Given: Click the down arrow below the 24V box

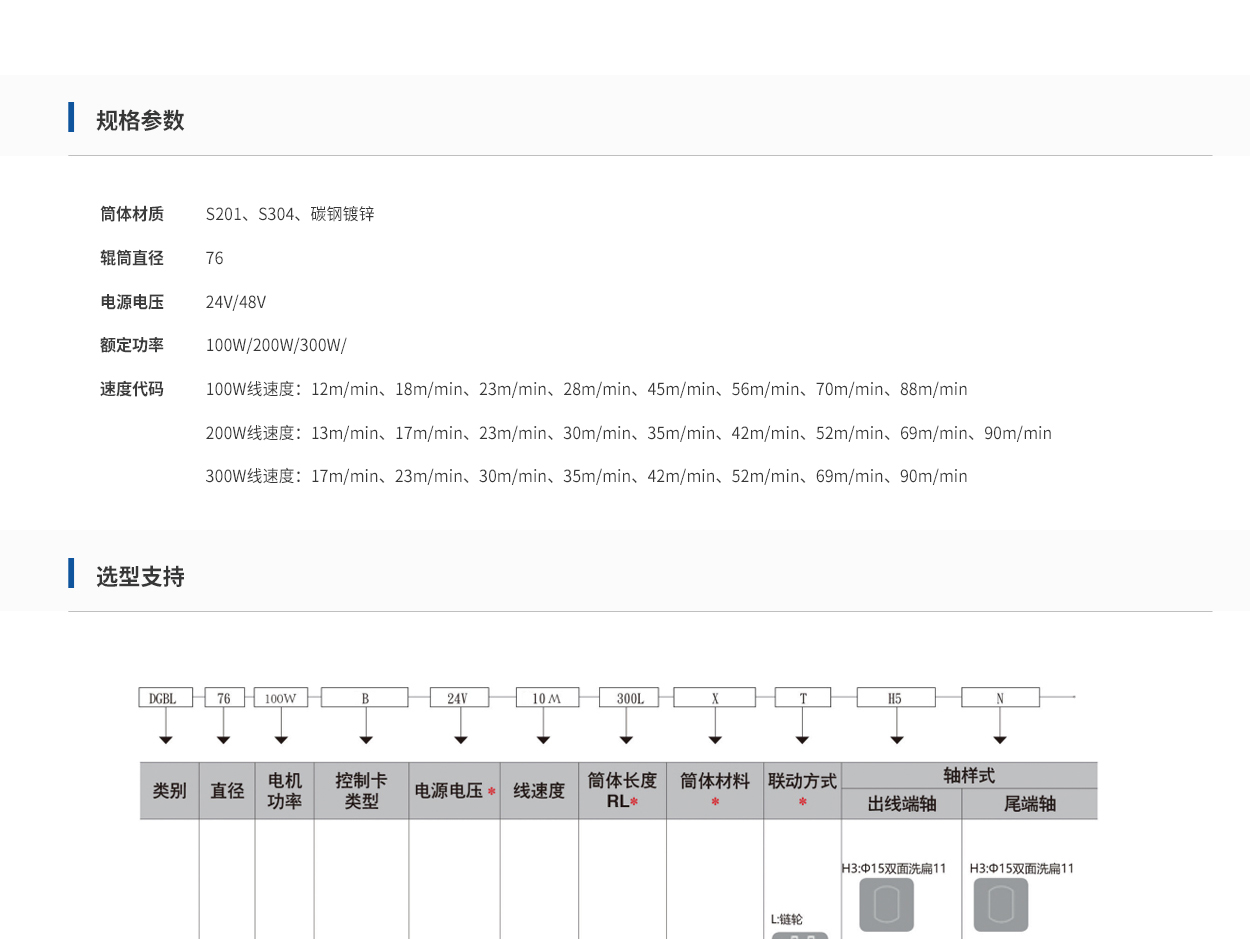Looking at the screenshot, I should (460, 740).
